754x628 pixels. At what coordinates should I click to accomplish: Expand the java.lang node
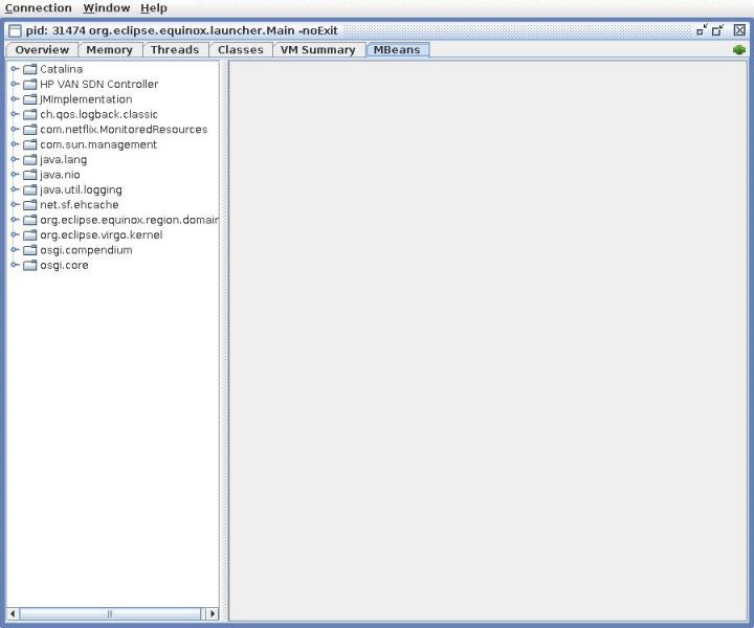(14, 159)
